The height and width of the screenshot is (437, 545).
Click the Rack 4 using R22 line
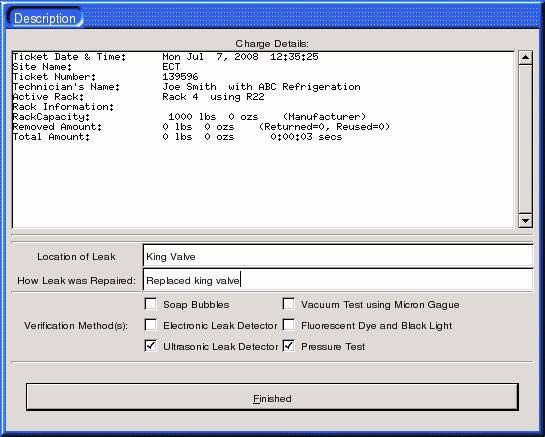(138, 97)
